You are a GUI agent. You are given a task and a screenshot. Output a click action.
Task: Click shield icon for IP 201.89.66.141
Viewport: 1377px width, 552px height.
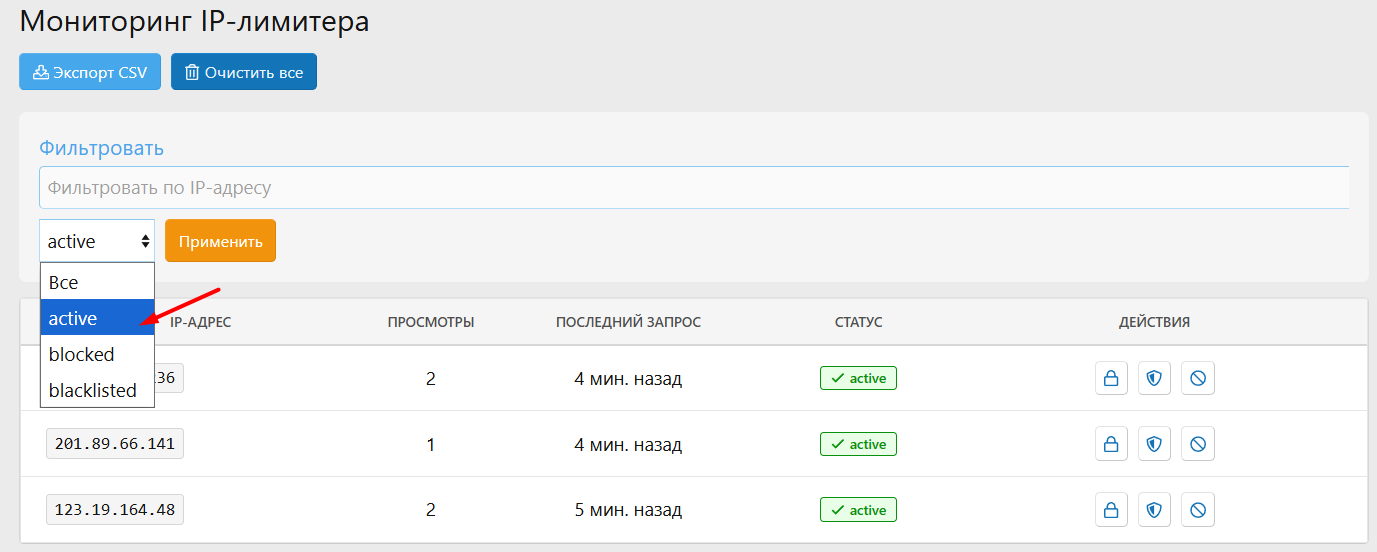tap(1154, 444)
